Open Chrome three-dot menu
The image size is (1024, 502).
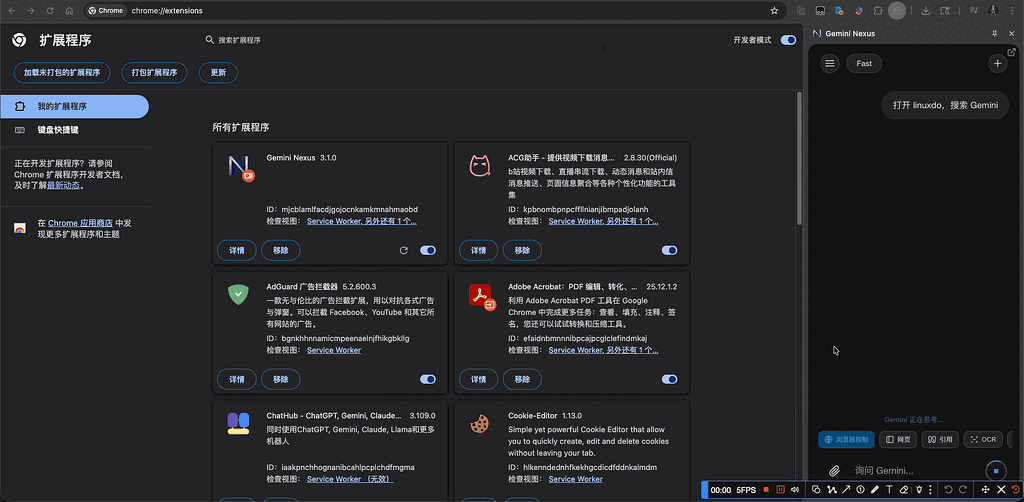(1012, 10)
